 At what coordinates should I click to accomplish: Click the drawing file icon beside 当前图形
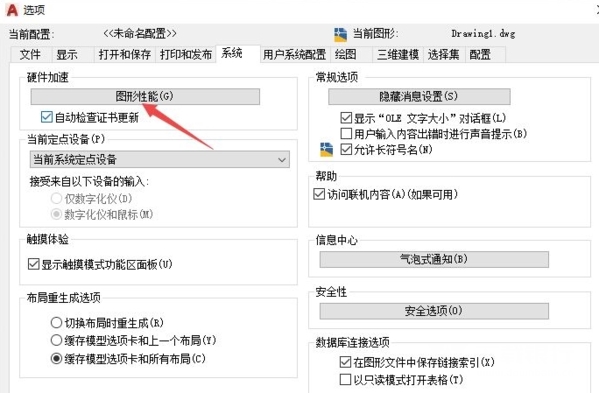coord(340,35)
